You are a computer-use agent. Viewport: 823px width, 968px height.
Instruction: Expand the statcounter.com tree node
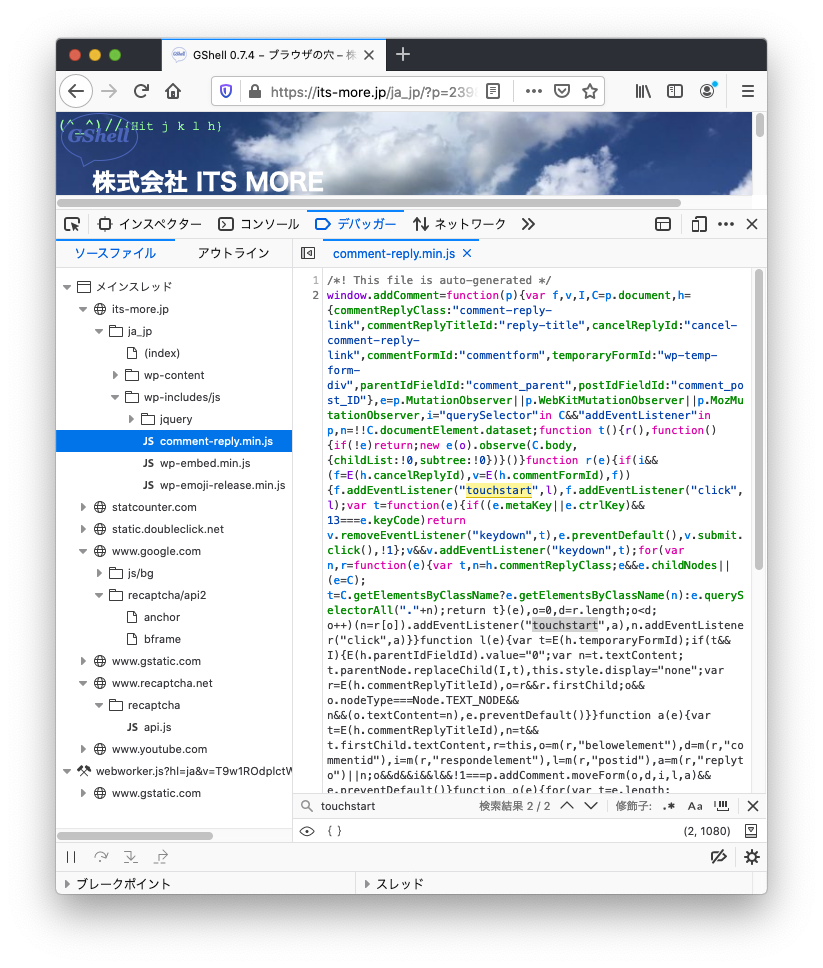(84, 507)
